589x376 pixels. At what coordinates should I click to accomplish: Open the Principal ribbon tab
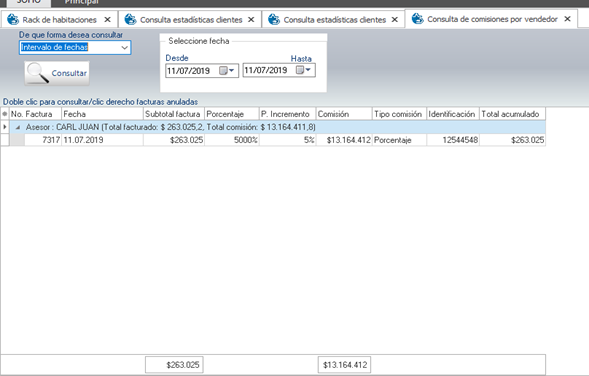(x=81, y=2)
